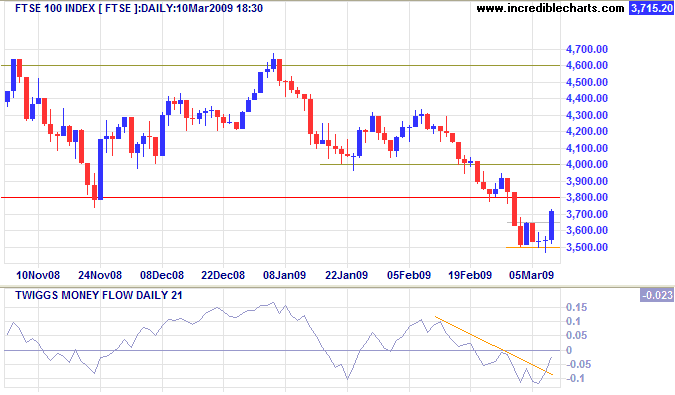Click the 19Feb09 date label
Screen dimensions: 675x395
[470, 275]
